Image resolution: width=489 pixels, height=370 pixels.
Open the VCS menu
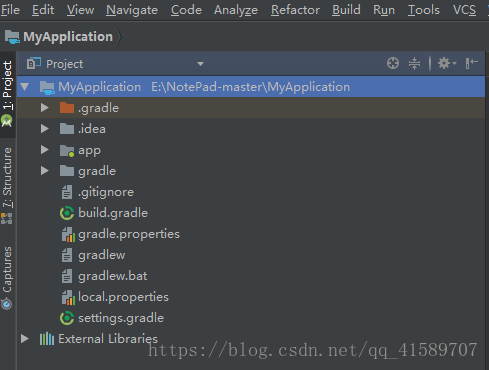click(464, 10)
